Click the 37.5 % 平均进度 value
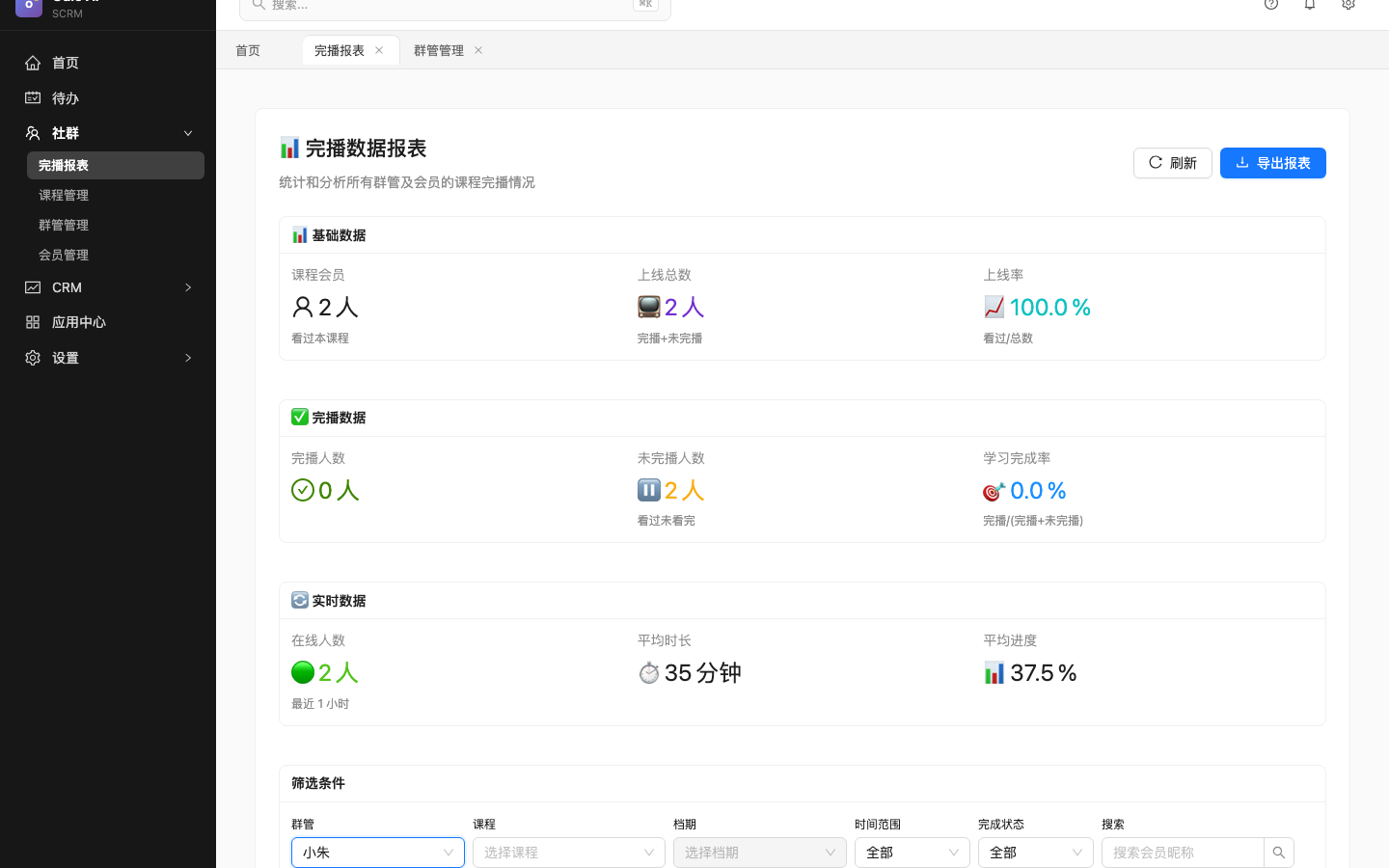 point(1044,672)
